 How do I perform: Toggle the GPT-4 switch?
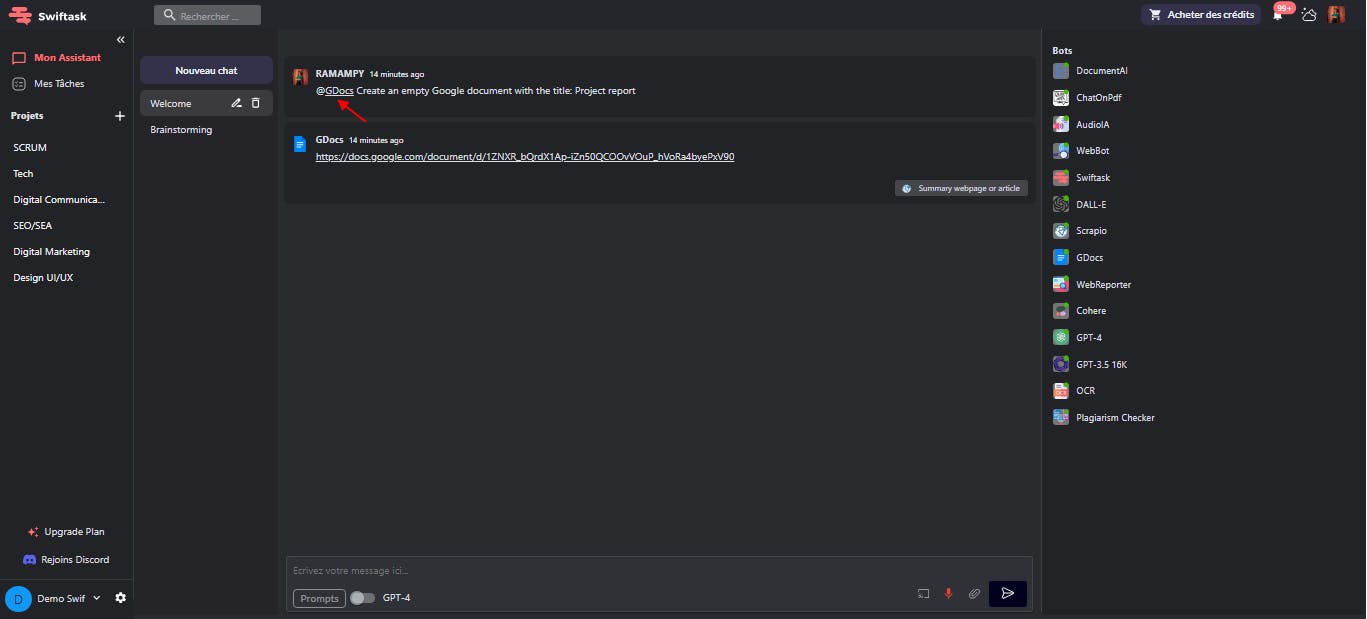pyautogui.click(x=362, y=598)
